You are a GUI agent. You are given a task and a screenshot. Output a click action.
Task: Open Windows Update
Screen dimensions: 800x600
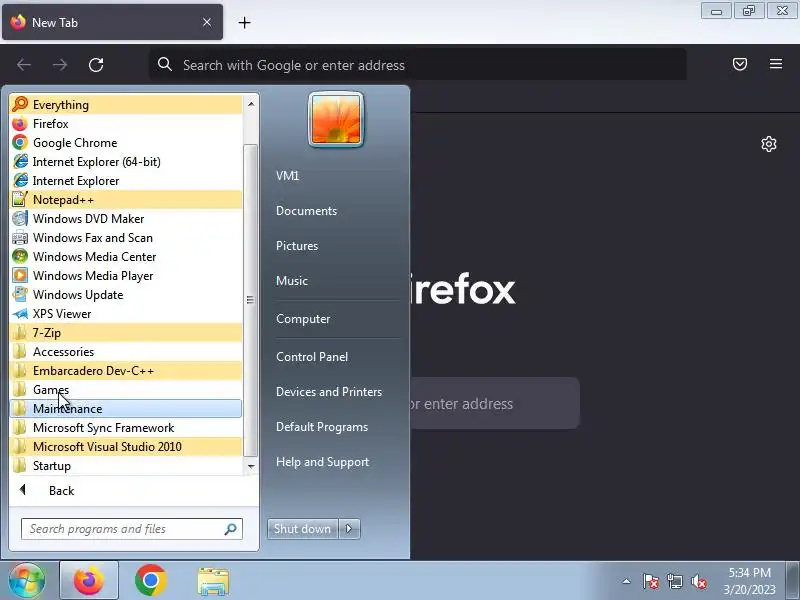click(126, 294)
